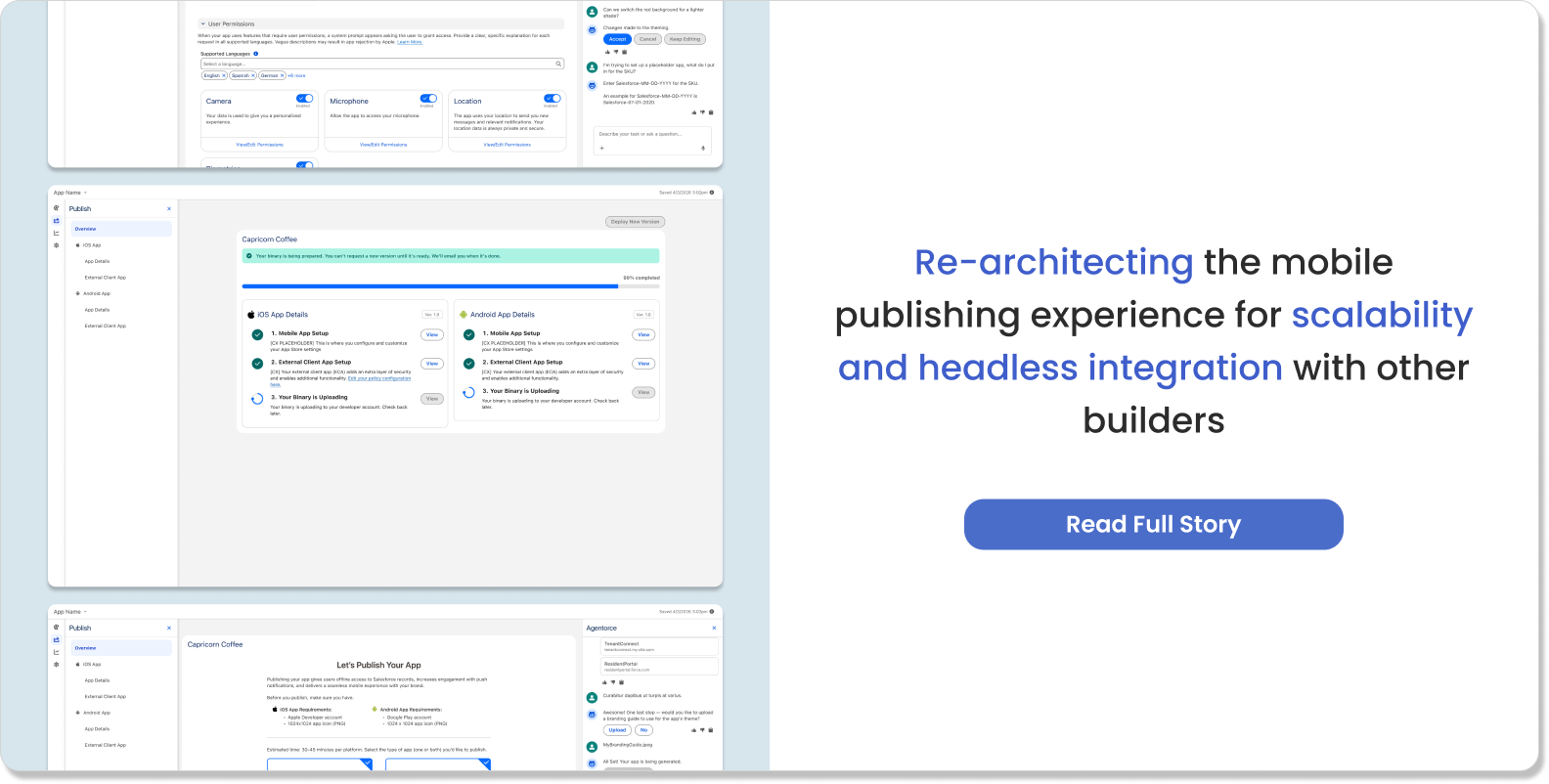This screenshot has width=1549, height=784.
Task: Remove the English language chip
Action: click(x=224, y=75)
